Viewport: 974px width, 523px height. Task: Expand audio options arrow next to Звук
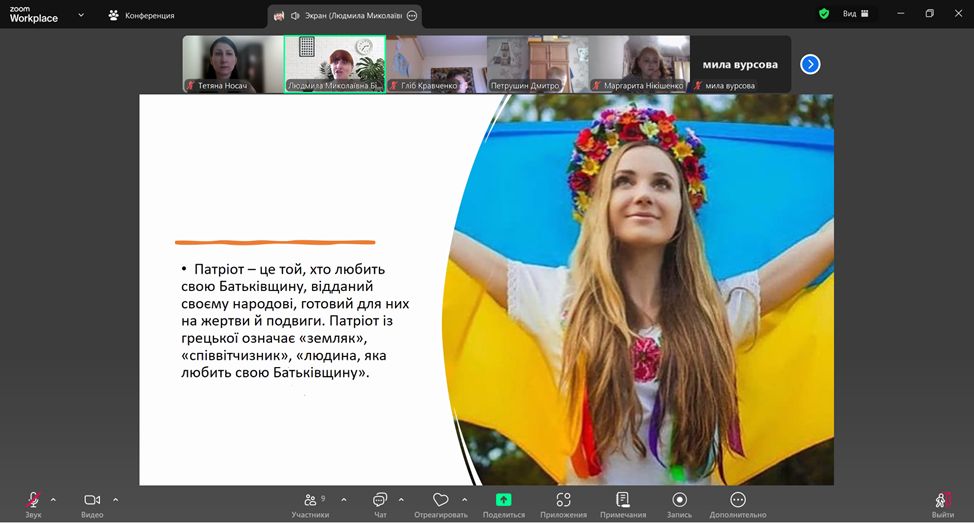point(53,499)
